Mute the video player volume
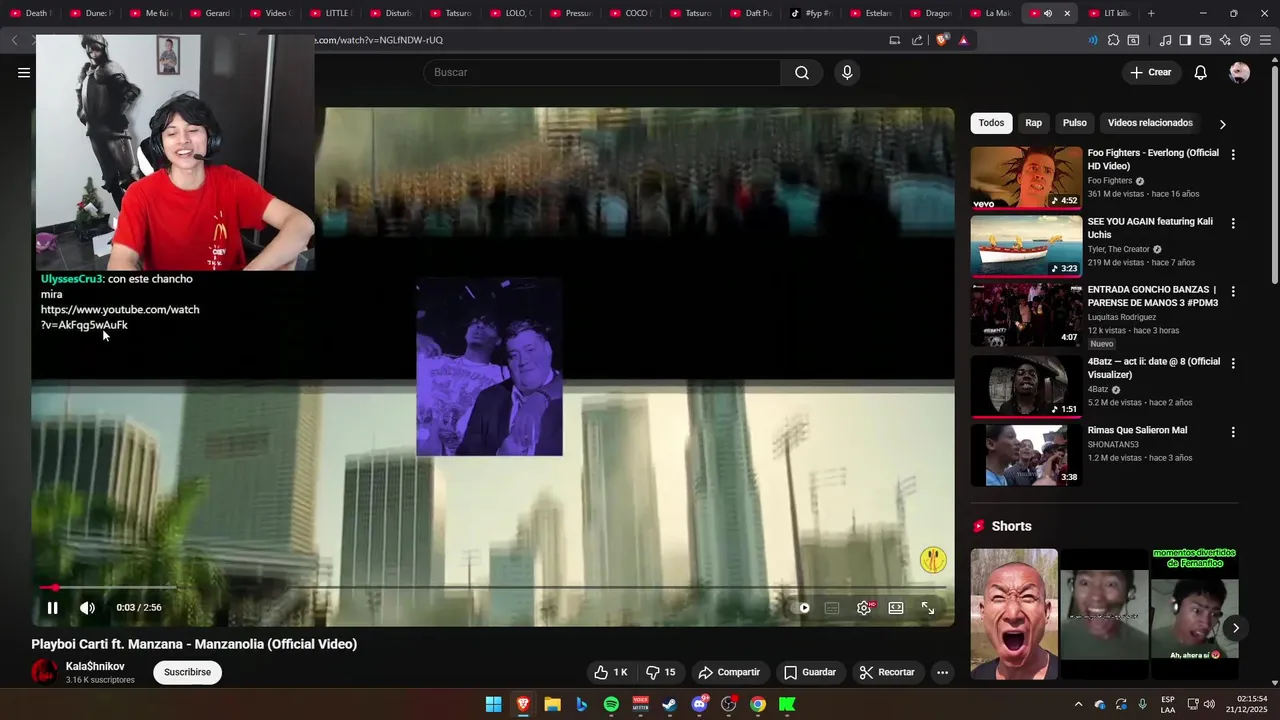Image resolution: width=1280 pixels, height=720 pixels. tap(88, 607)
